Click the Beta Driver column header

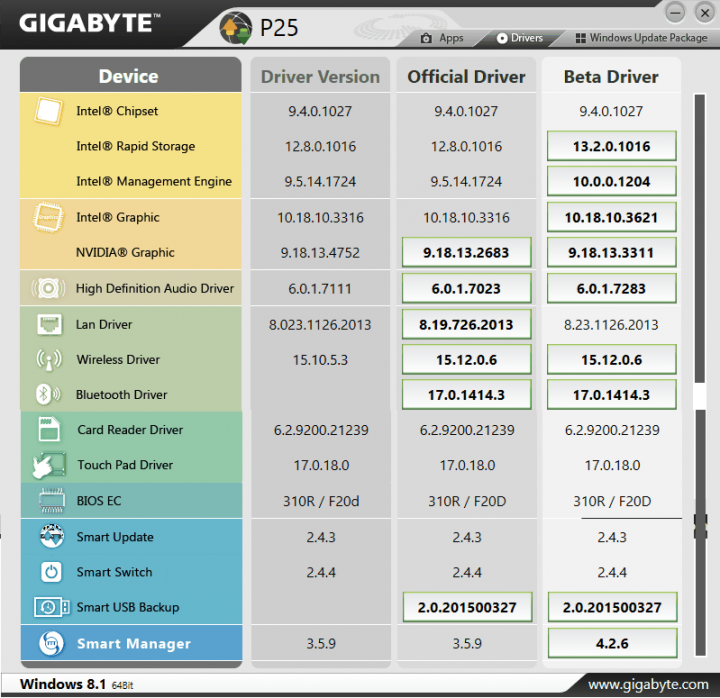(x=611, y=76)
